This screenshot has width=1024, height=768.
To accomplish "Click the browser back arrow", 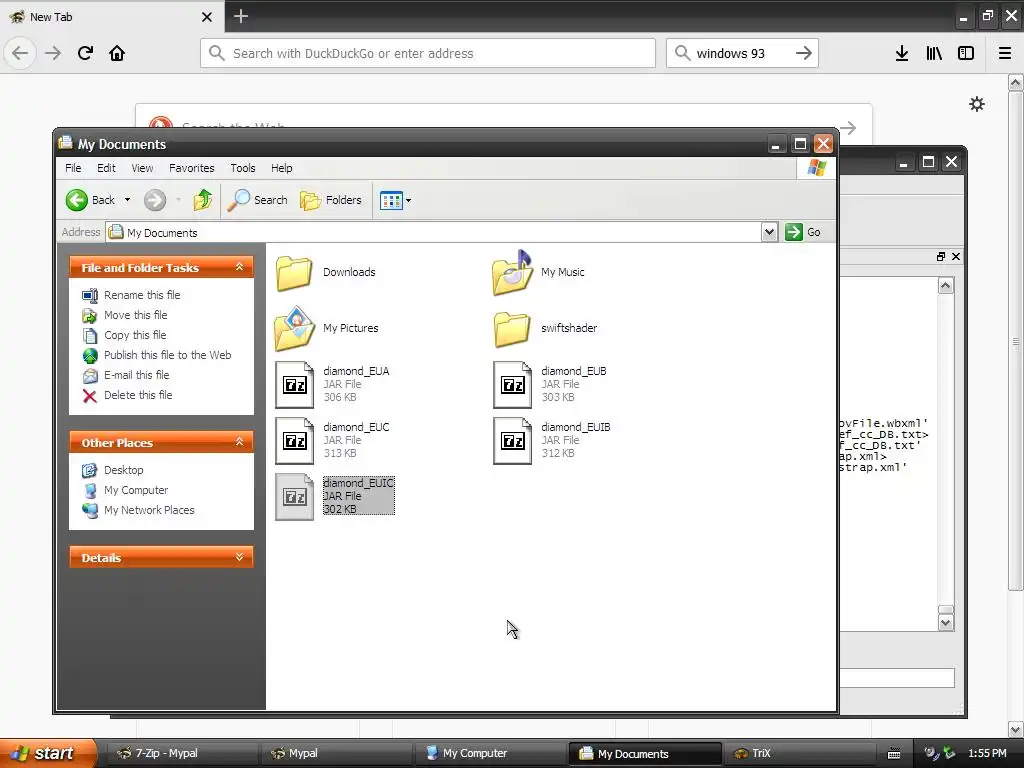I will coord(20,53).
